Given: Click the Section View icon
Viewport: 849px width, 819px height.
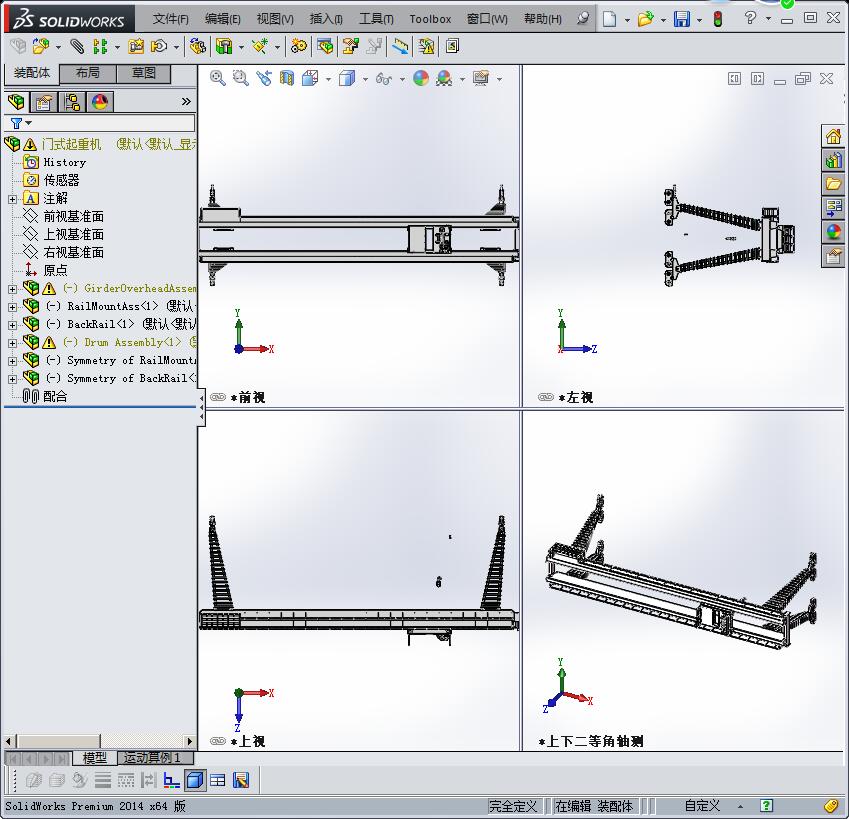Looking at the screenshot, I should tap(287, 78).
